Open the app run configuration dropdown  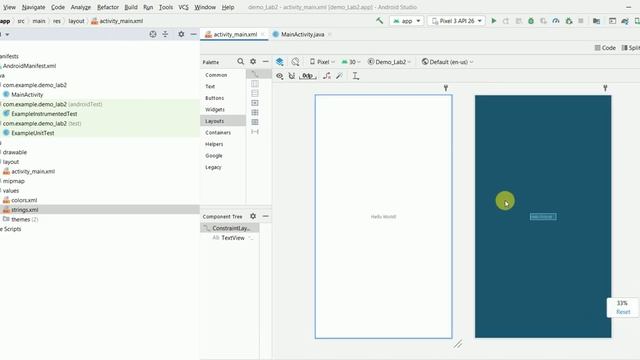(x=407, y=21)
